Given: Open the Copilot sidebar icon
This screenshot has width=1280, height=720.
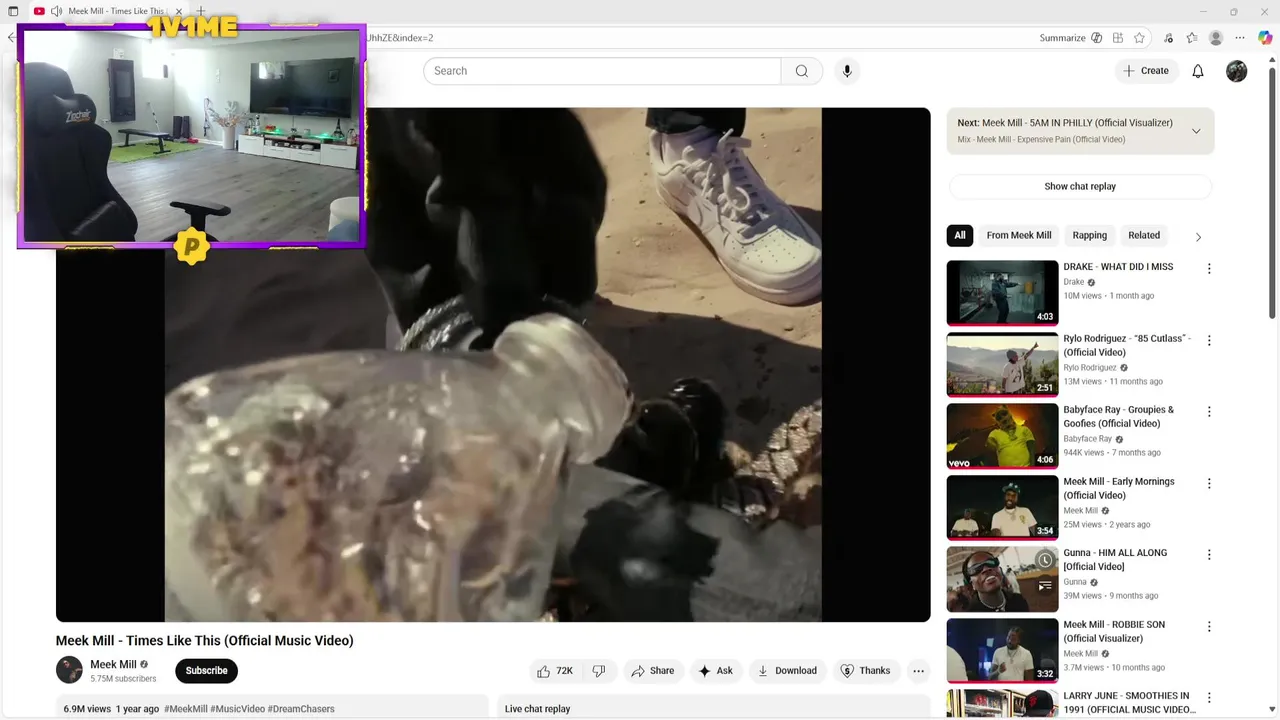Looking at the screenshot, I should pos(1265,38).
